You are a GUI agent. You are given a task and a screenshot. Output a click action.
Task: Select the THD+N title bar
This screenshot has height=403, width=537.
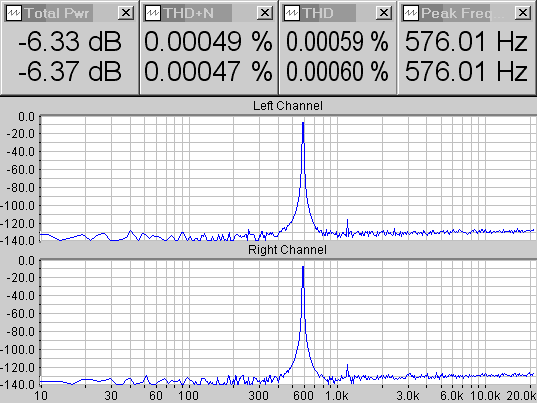tap(197, 13)
